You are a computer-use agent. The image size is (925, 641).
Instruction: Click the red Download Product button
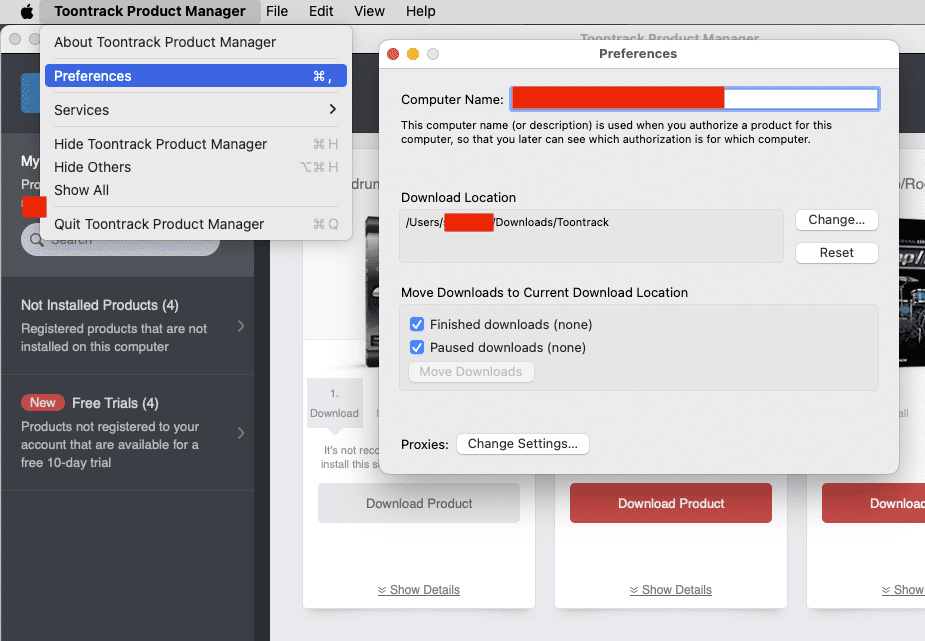pos(671,503)
